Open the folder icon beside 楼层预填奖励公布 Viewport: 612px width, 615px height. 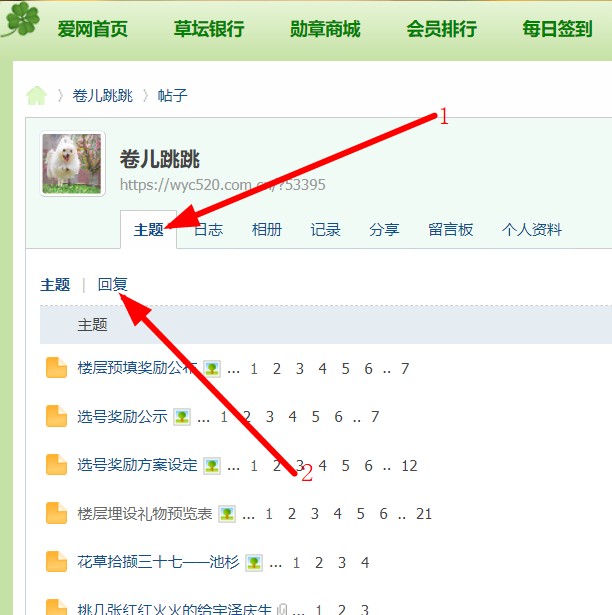[56, 368]
